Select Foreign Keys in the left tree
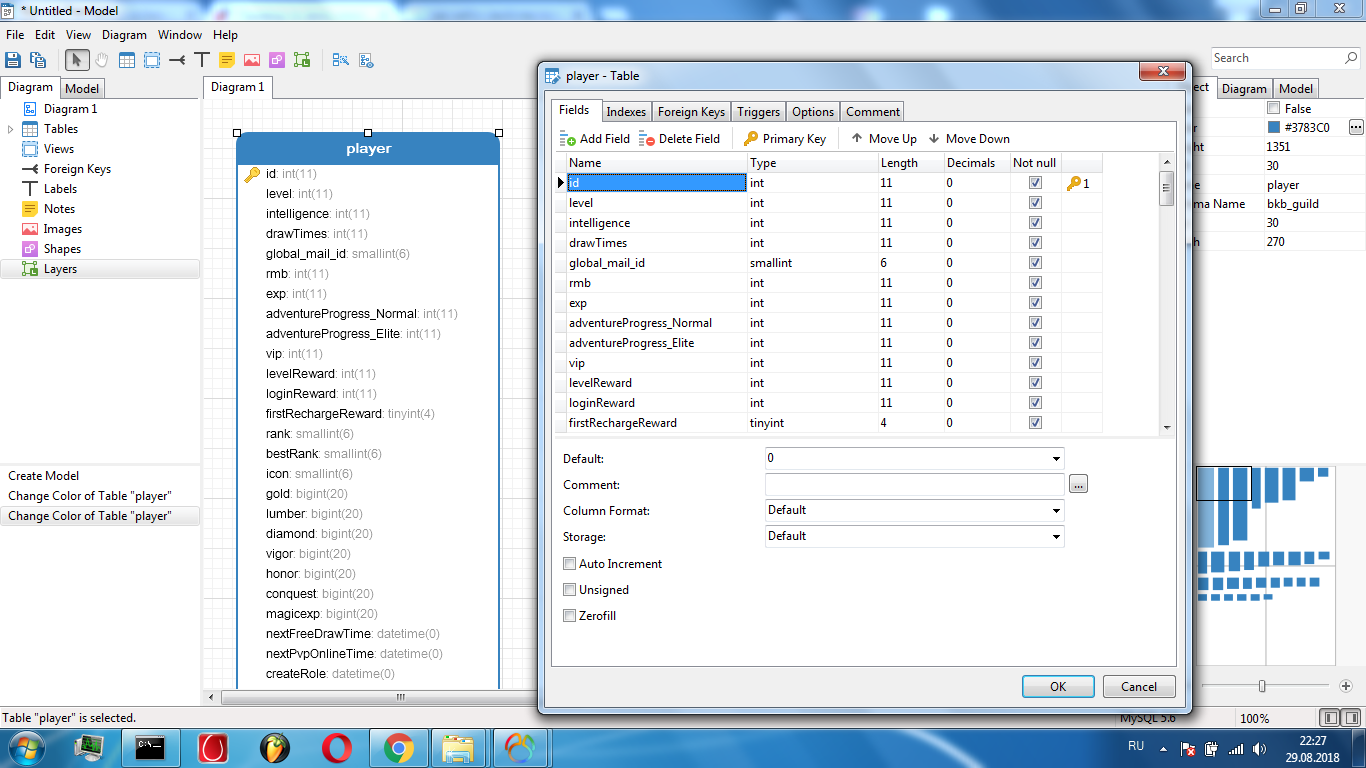The width and height of the screenshot is (1366, 768). coord(77,169)
